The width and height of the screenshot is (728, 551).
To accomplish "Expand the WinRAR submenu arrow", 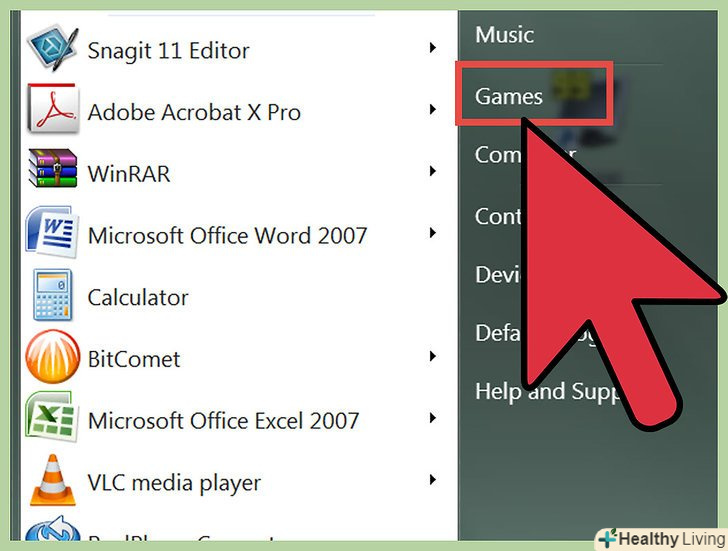I will coord(433,171).
